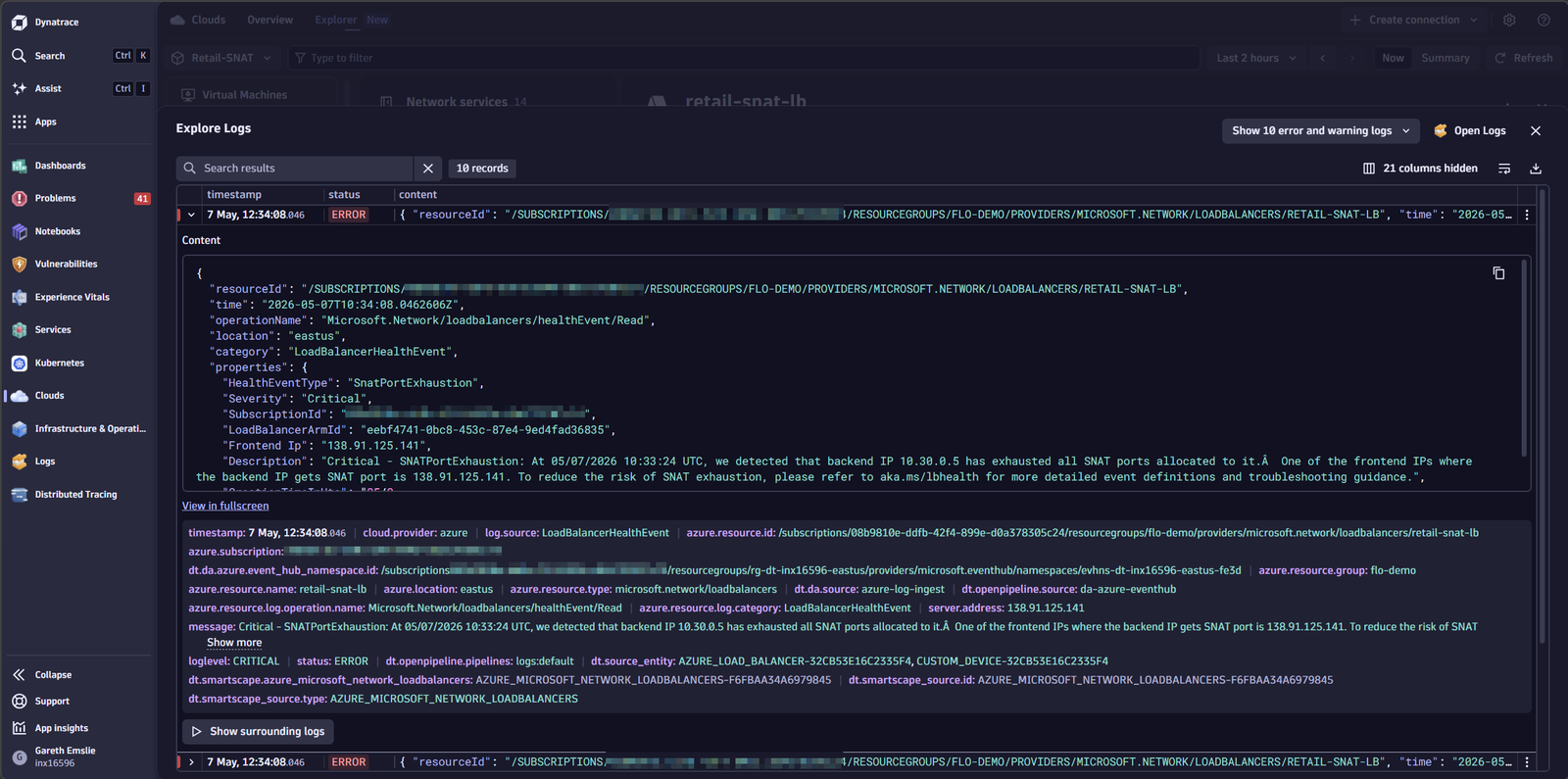Click the azure.resource.group: flo-demo attribute
The width and height of the screenshot is (1568, 779).
click(x=1338, y=570)
